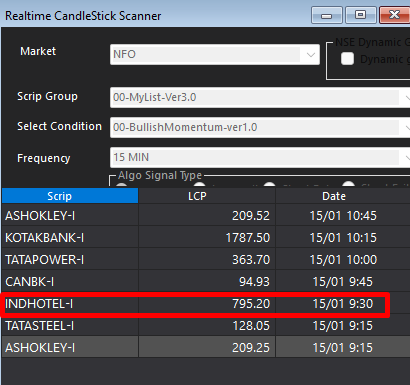Click the date cell 15/01 10:15
The width and height of the screenshot is (410, 385).
pyautogui.click(x=343, y=238)
